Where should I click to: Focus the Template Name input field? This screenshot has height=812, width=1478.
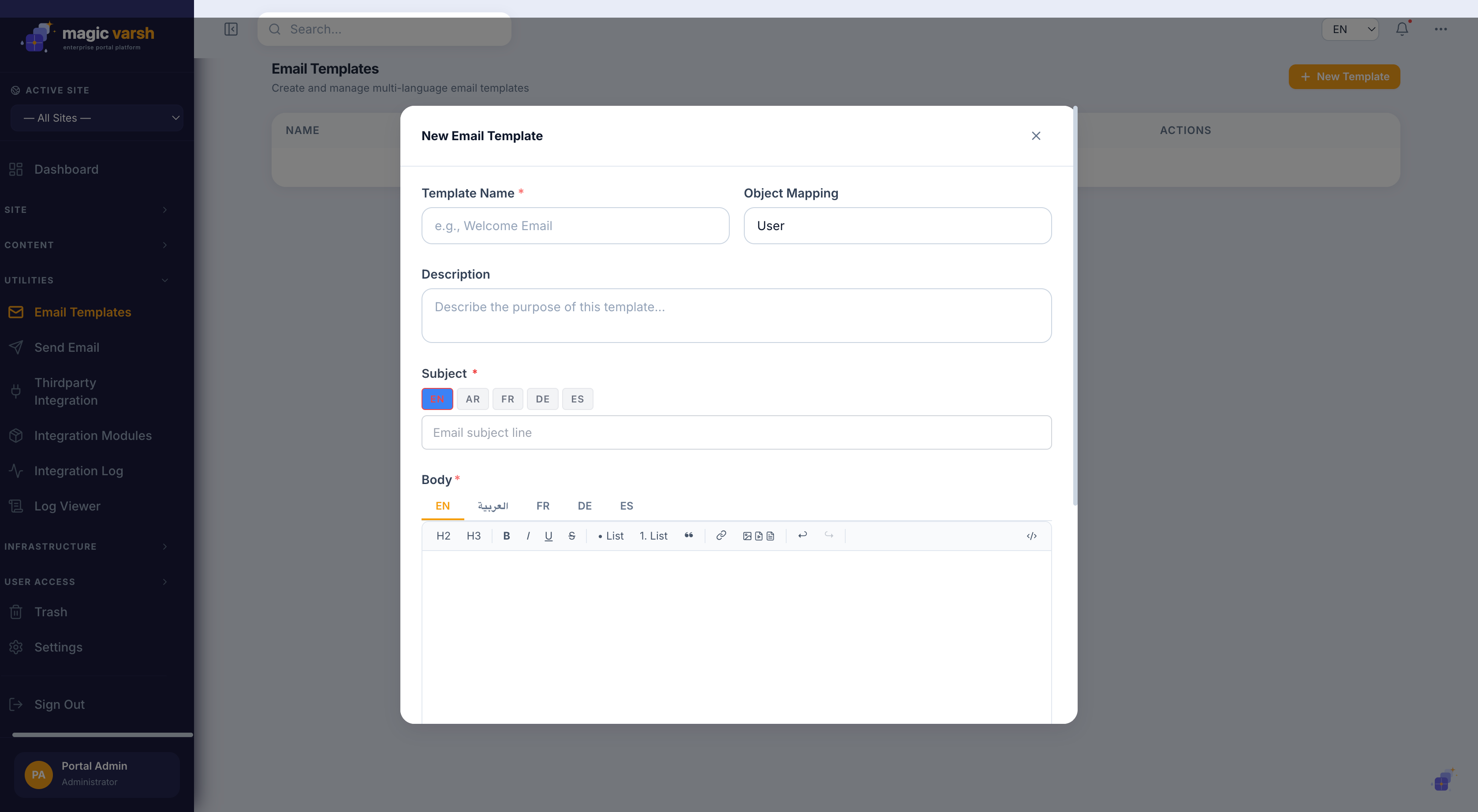[575, 226]
